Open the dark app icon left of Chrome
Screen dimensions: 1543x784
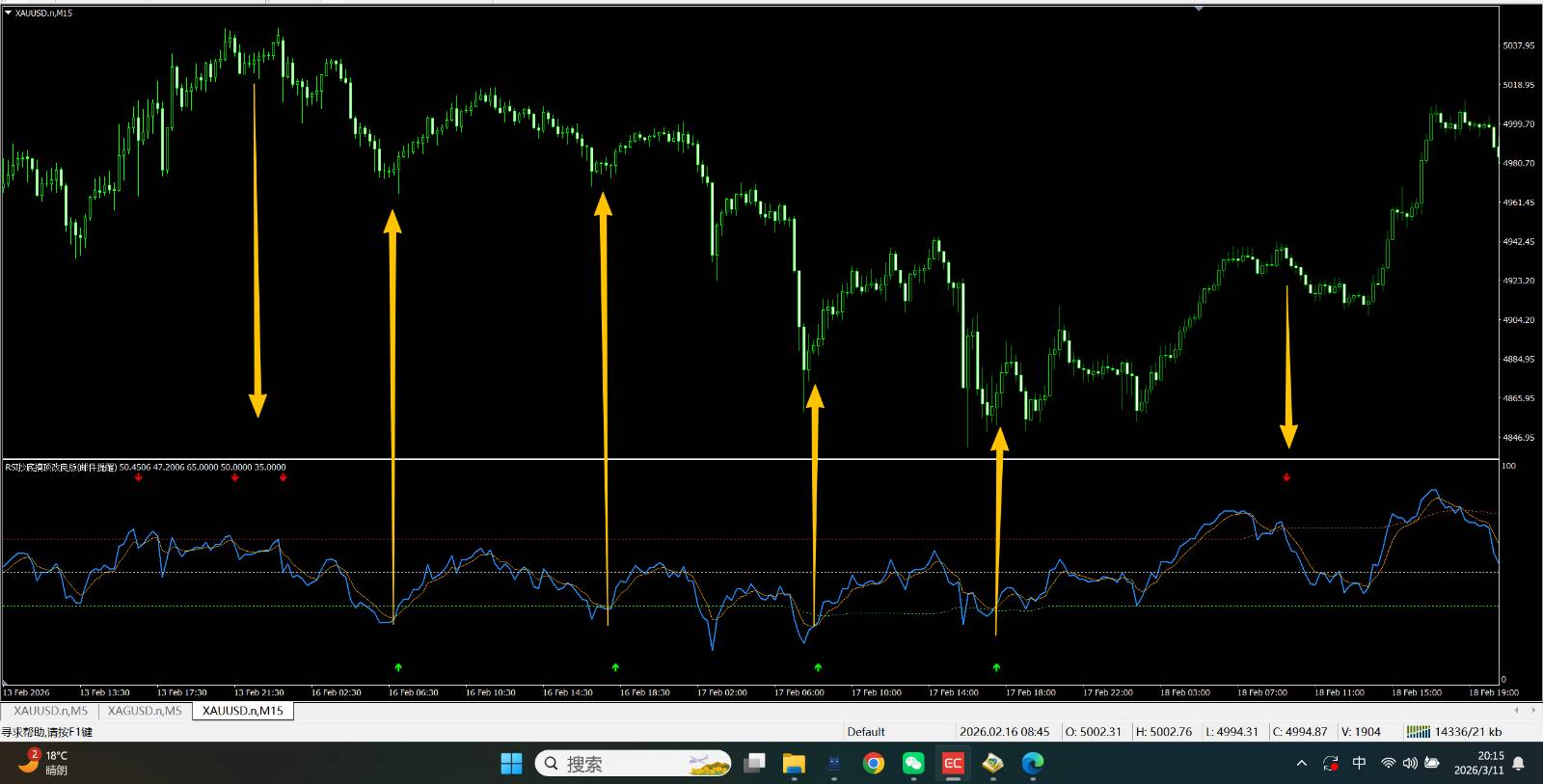tap(834, 764)
